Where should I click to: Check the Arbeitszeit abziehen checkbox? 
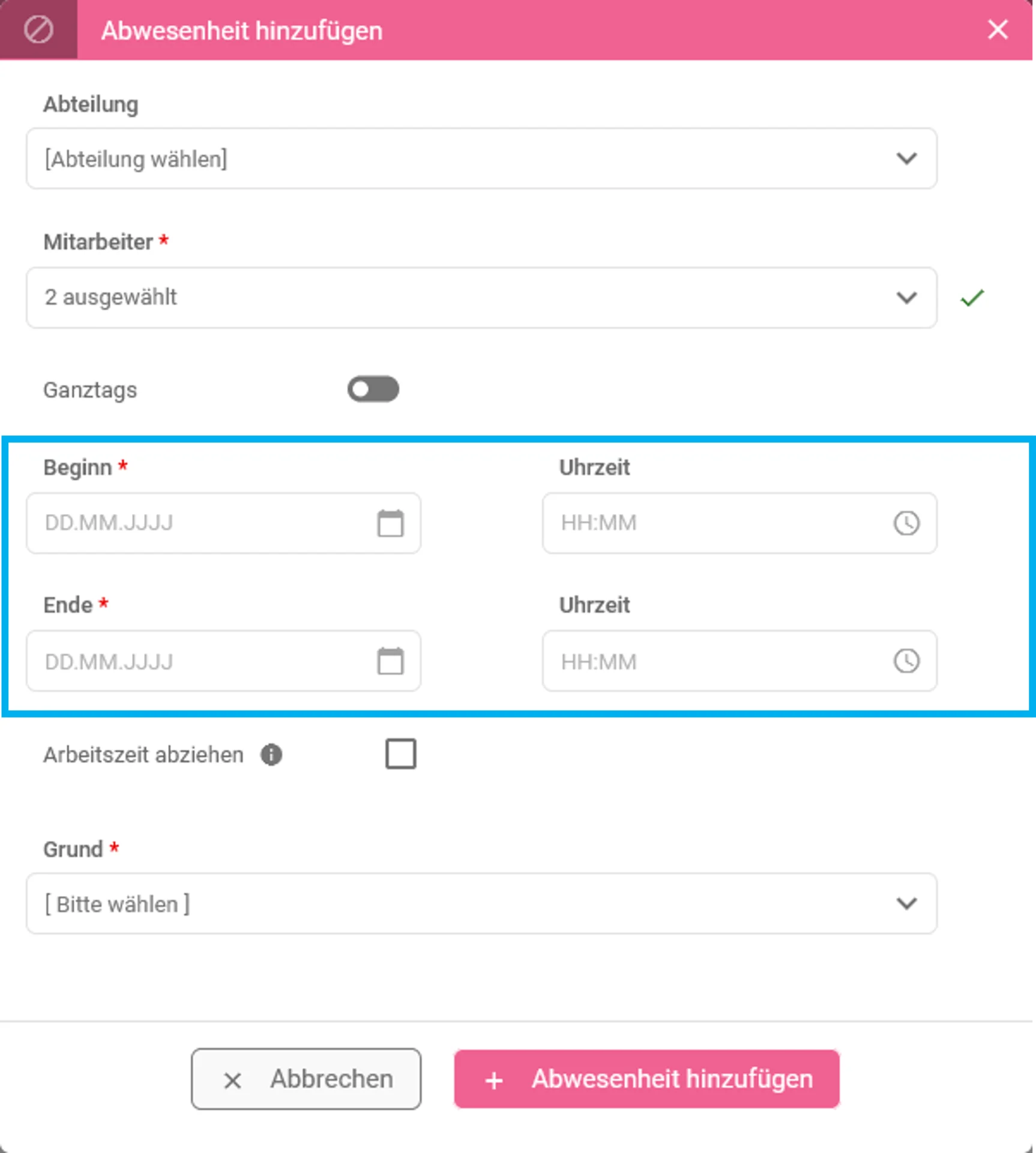coord(401,754)
